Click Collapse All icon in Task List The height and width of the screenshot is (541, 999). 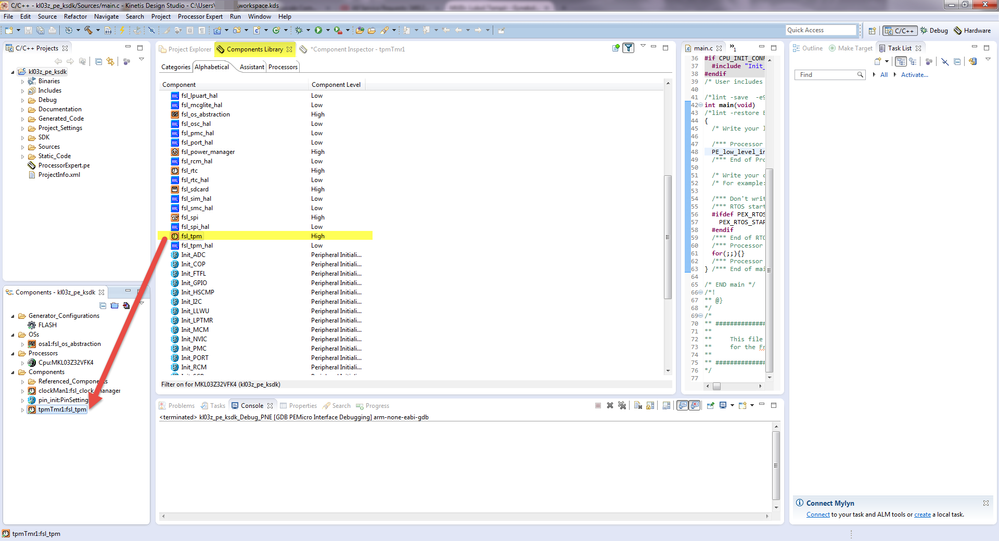pyautogui.click(x=958, y=61)
